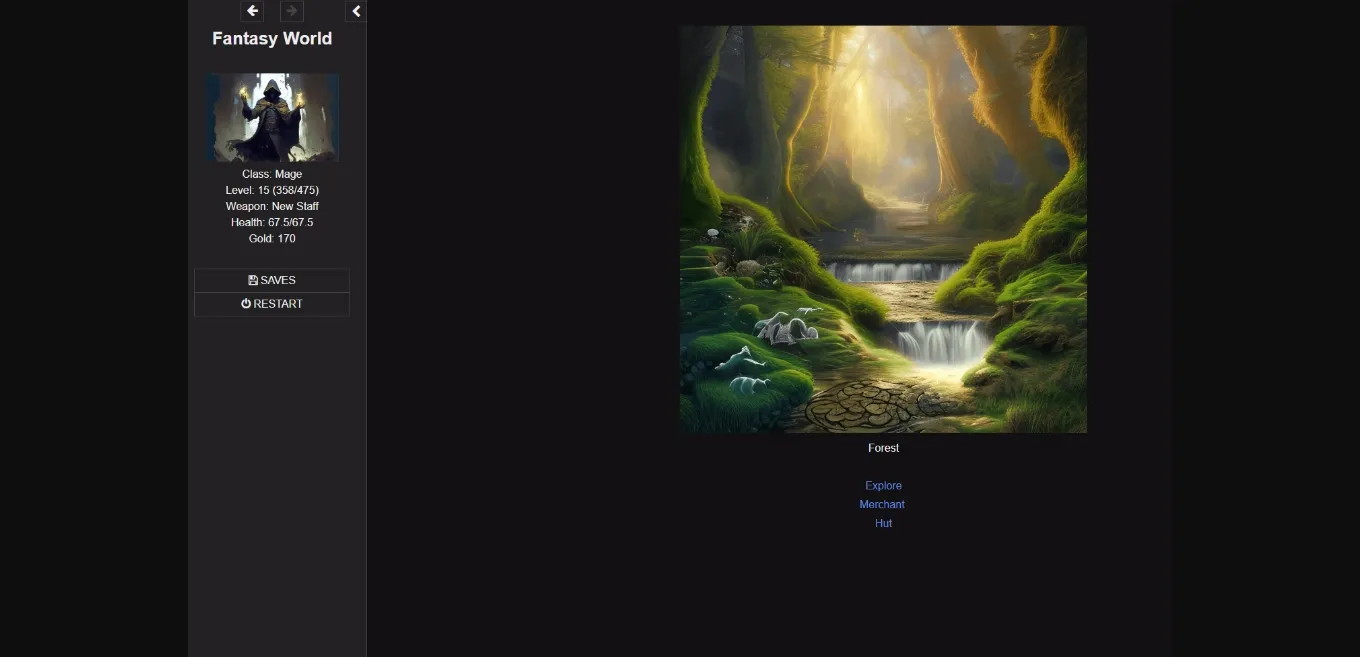The height and width of the screenshot is (657, 1360).
Task: Choose the Explore action
Action: pos(883,485)
